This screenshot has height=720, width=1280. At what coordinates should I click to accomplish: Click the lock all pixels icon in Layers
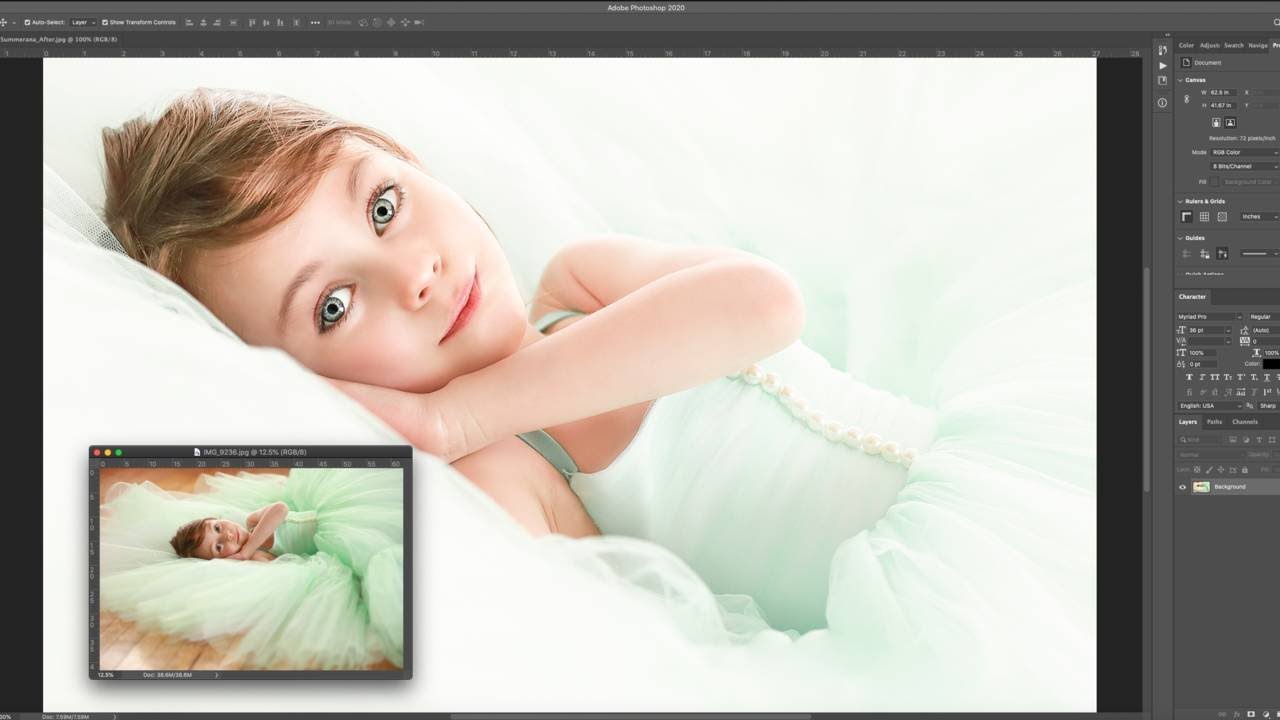(x=1245, y=470)
